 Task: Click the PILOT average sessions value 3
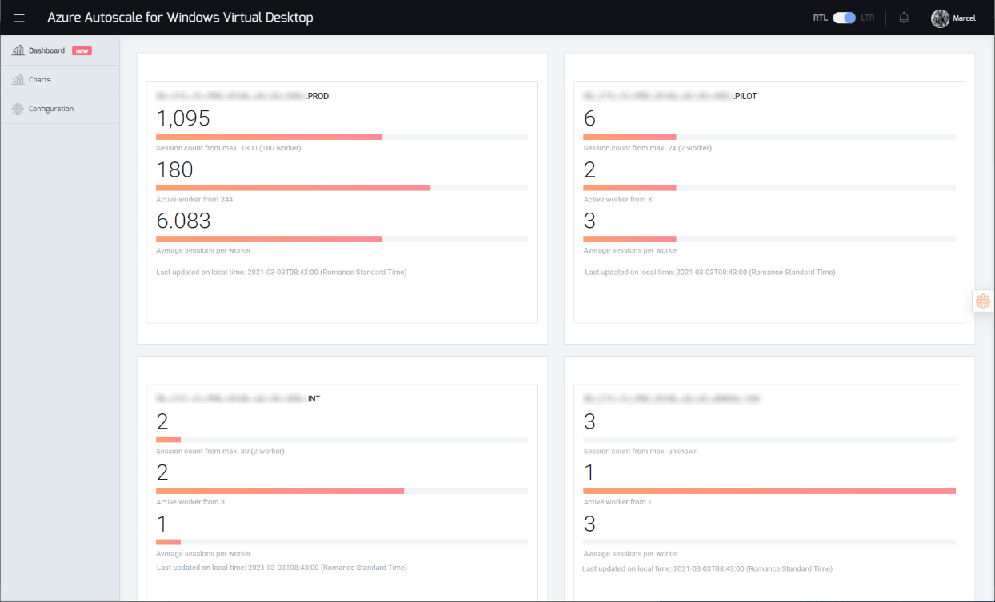click(x=590, y=221)
